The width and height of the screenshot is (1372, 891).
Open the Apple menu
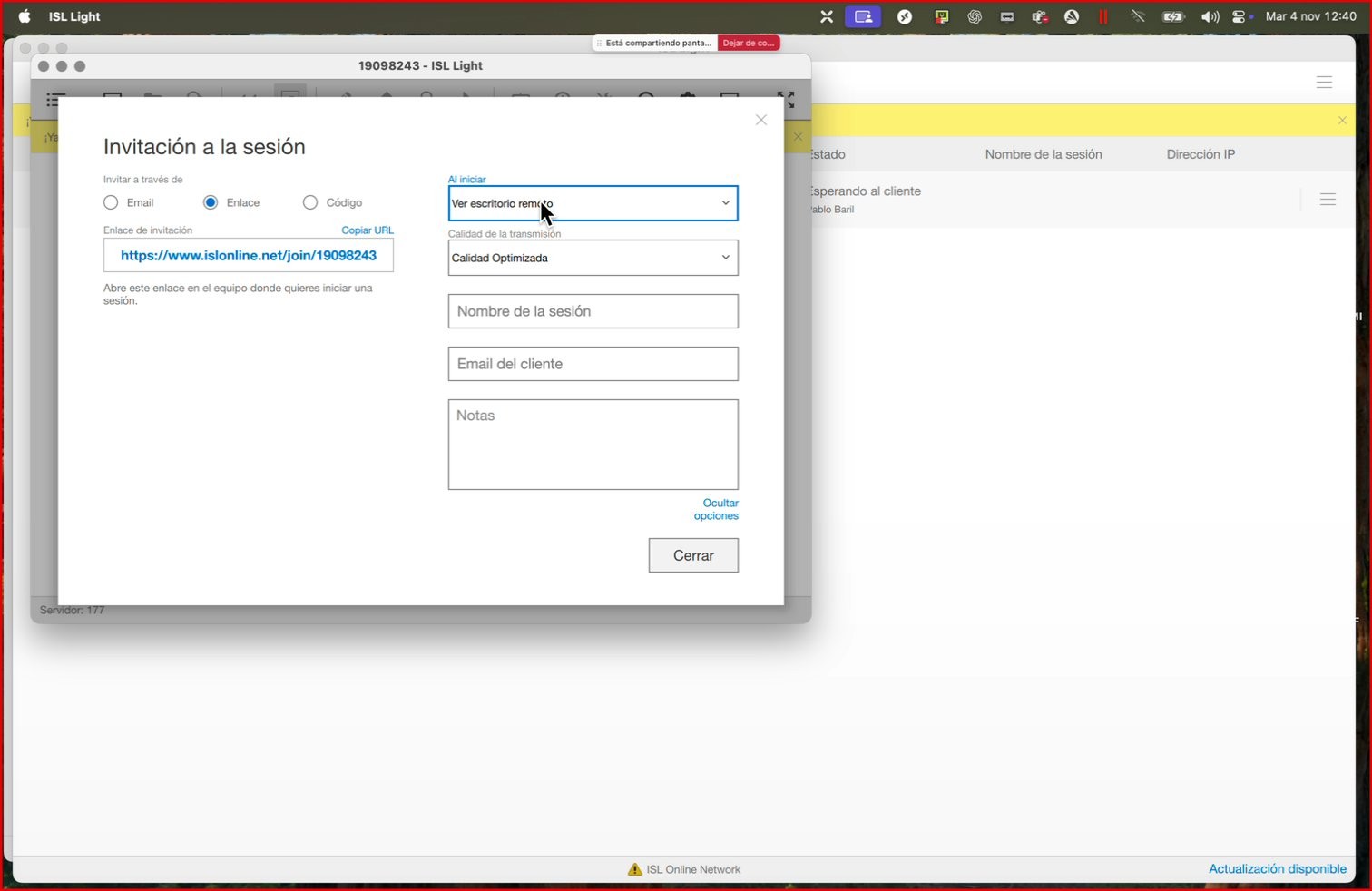click(x=24, y=16)
